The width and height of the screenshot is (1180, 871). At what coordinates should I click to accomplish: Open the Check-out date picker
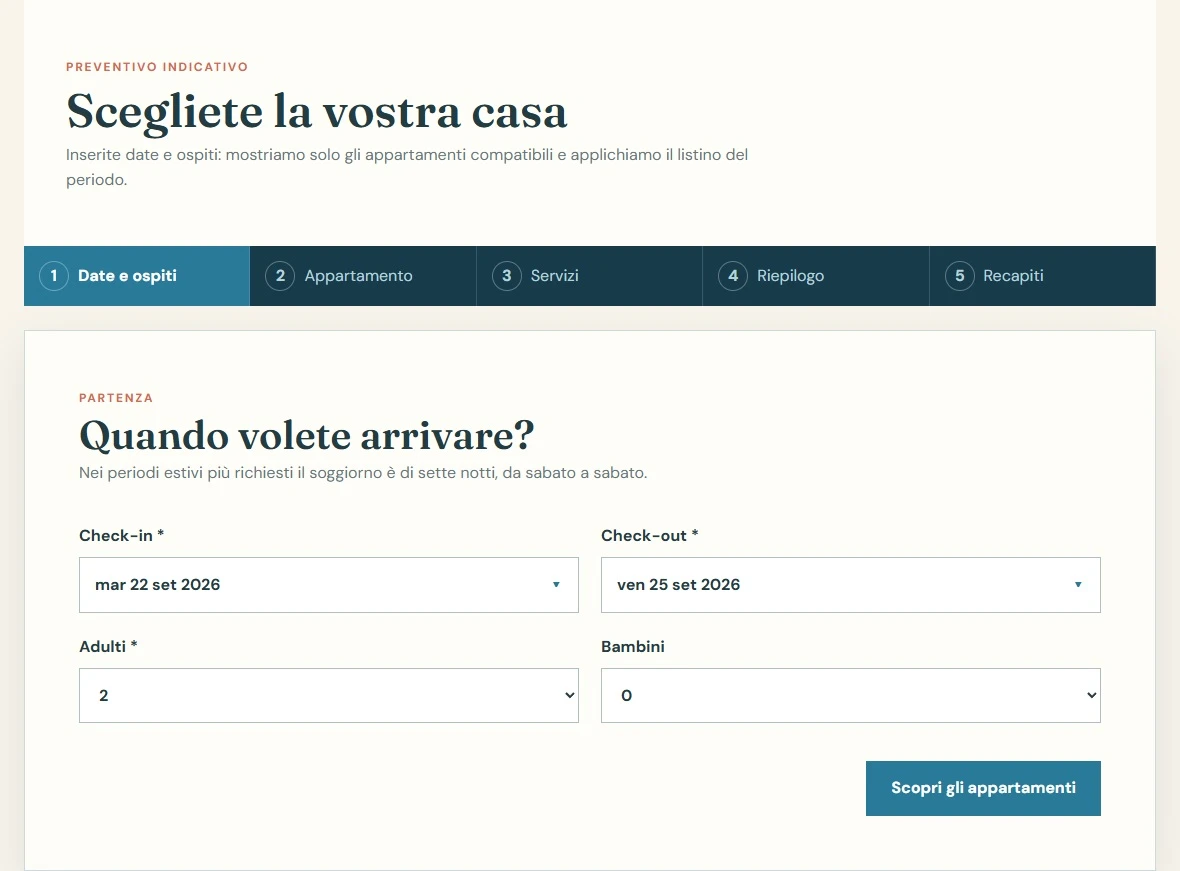[x=850, y=585]
